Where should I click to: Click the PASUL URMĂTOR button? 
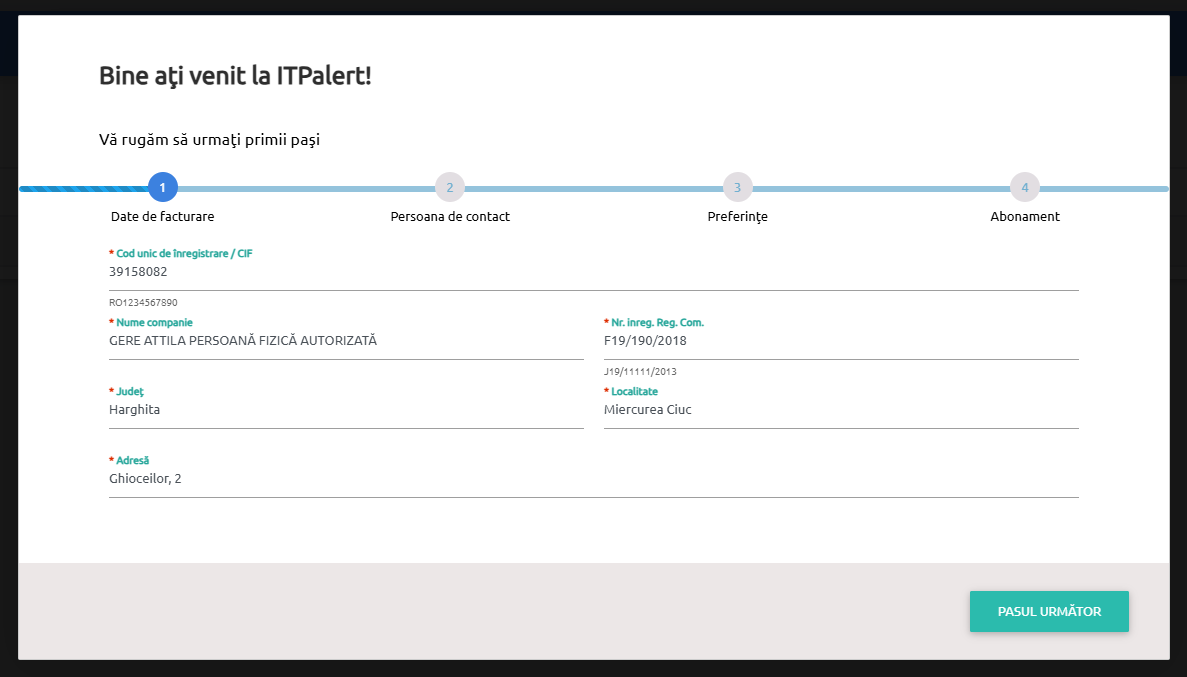1048,611
